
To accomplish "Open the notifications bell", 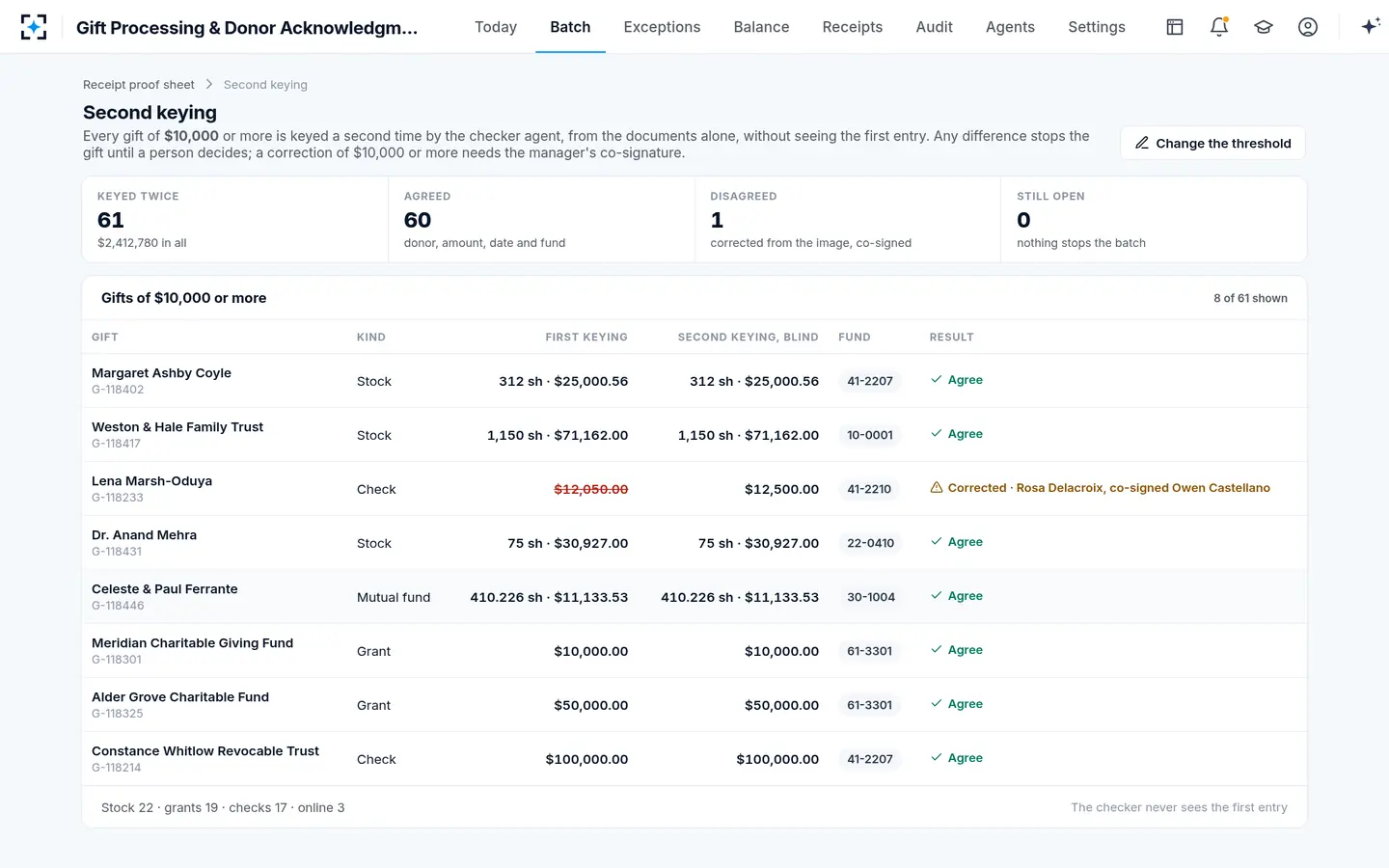I will point(1219,27).
